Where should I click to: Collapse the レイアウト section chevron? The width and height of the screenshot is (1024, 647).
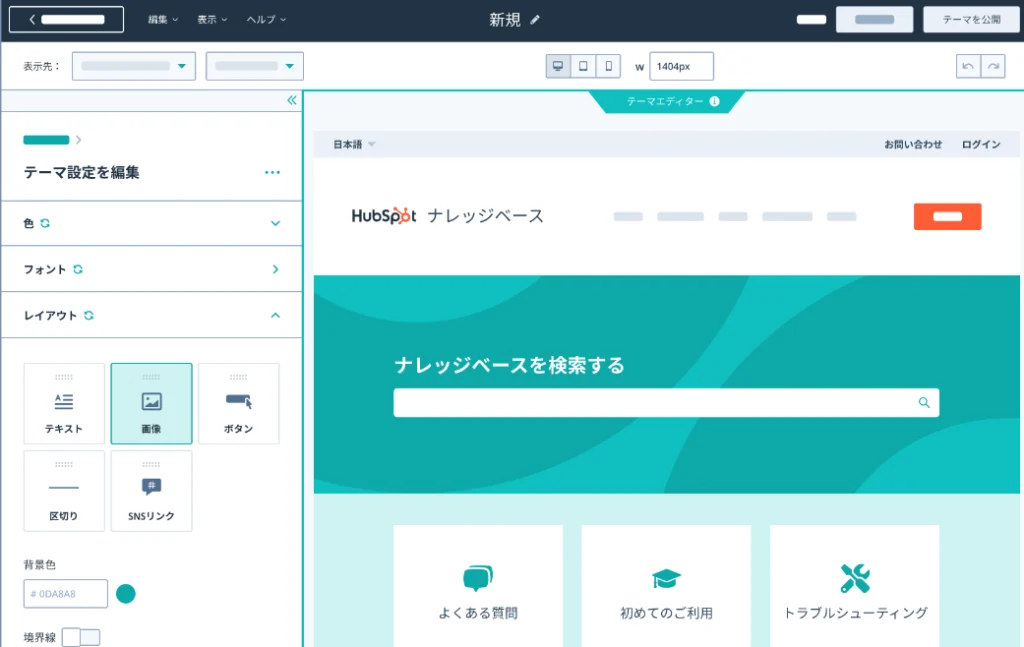276,315
